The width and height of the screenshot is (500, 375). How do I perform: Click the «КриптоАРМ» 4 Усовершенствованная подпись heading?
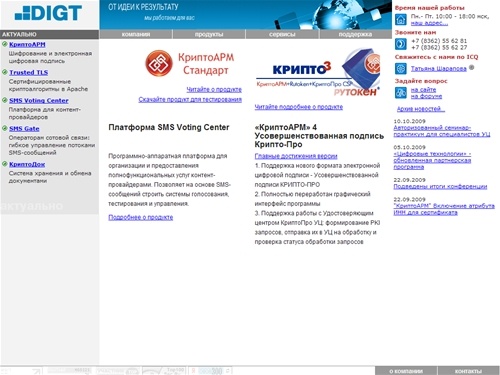319,136
